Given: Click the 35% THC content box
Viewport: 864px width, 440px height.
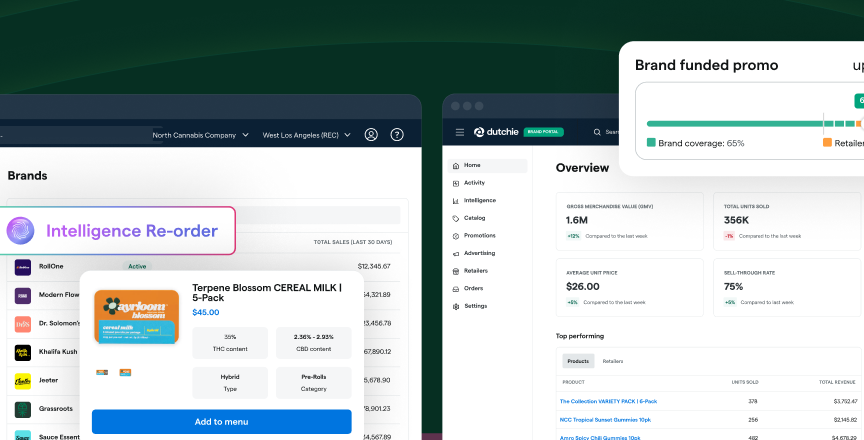Looking at the screenshot, I should tap(230, 343).
